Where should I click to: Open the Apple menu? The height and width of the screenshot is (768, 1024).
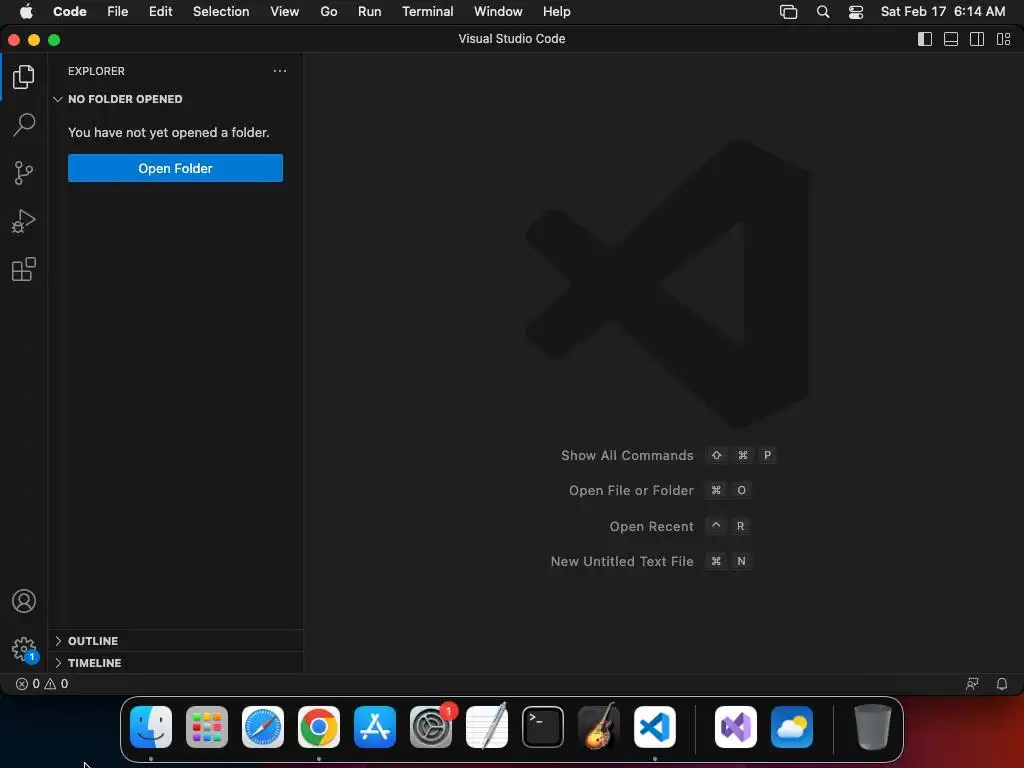pos(26,12)
